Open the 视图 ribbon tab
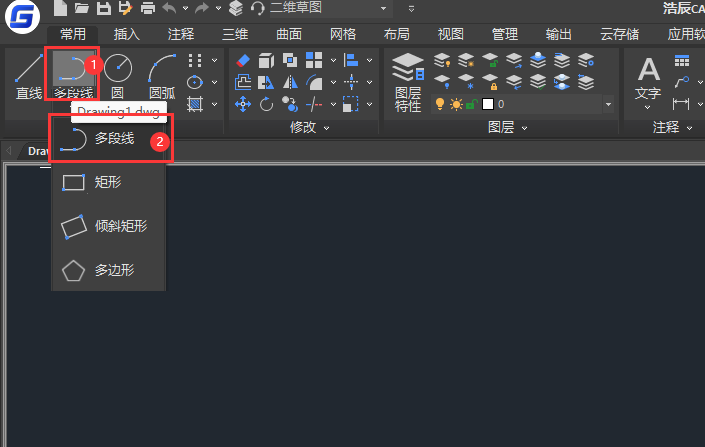The width and height of the screenshot is (705, 447). coord(451,34)
